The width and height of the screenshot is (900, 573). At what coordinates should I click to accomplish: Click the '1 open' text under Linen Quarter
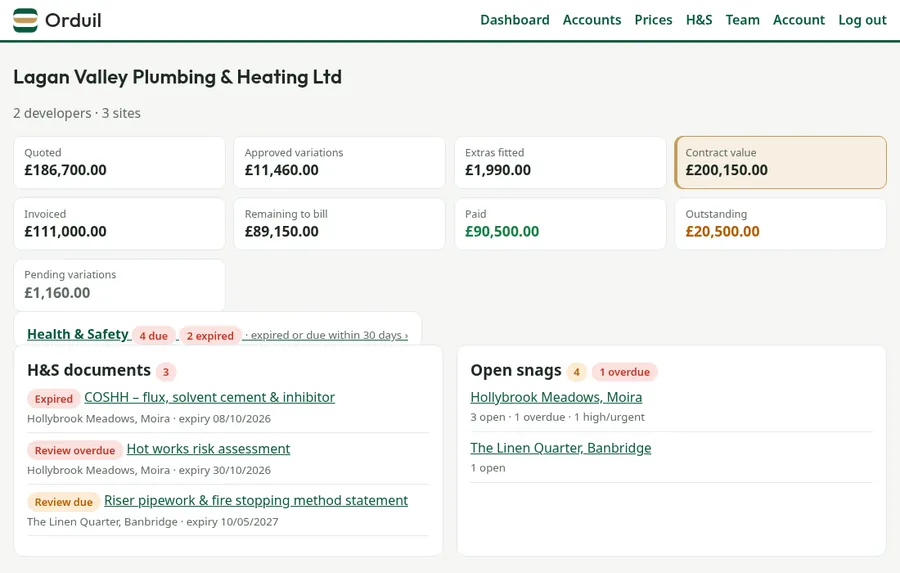coord(488,468)
